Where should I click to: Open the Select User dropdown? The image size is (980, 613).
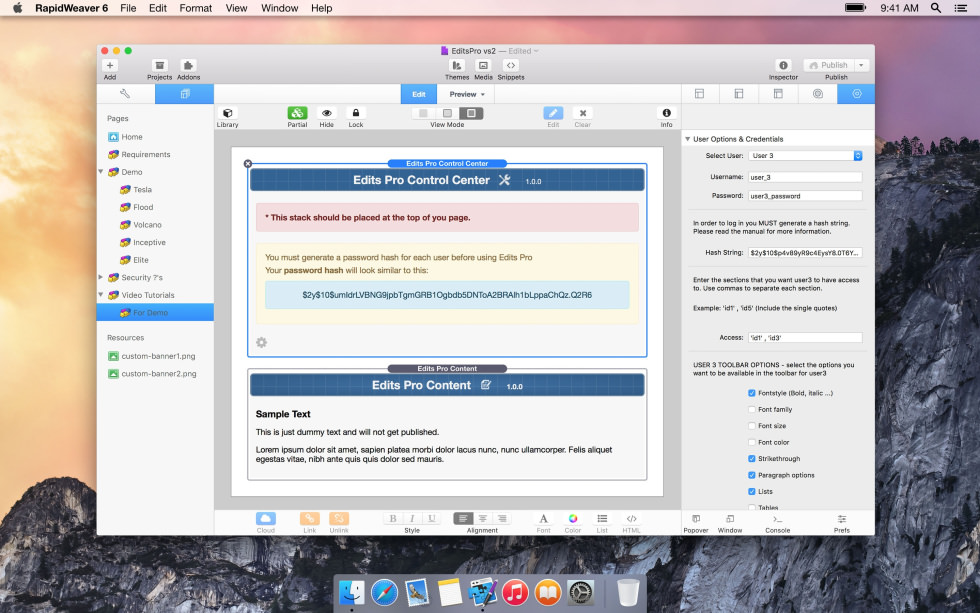coord(805,156)
